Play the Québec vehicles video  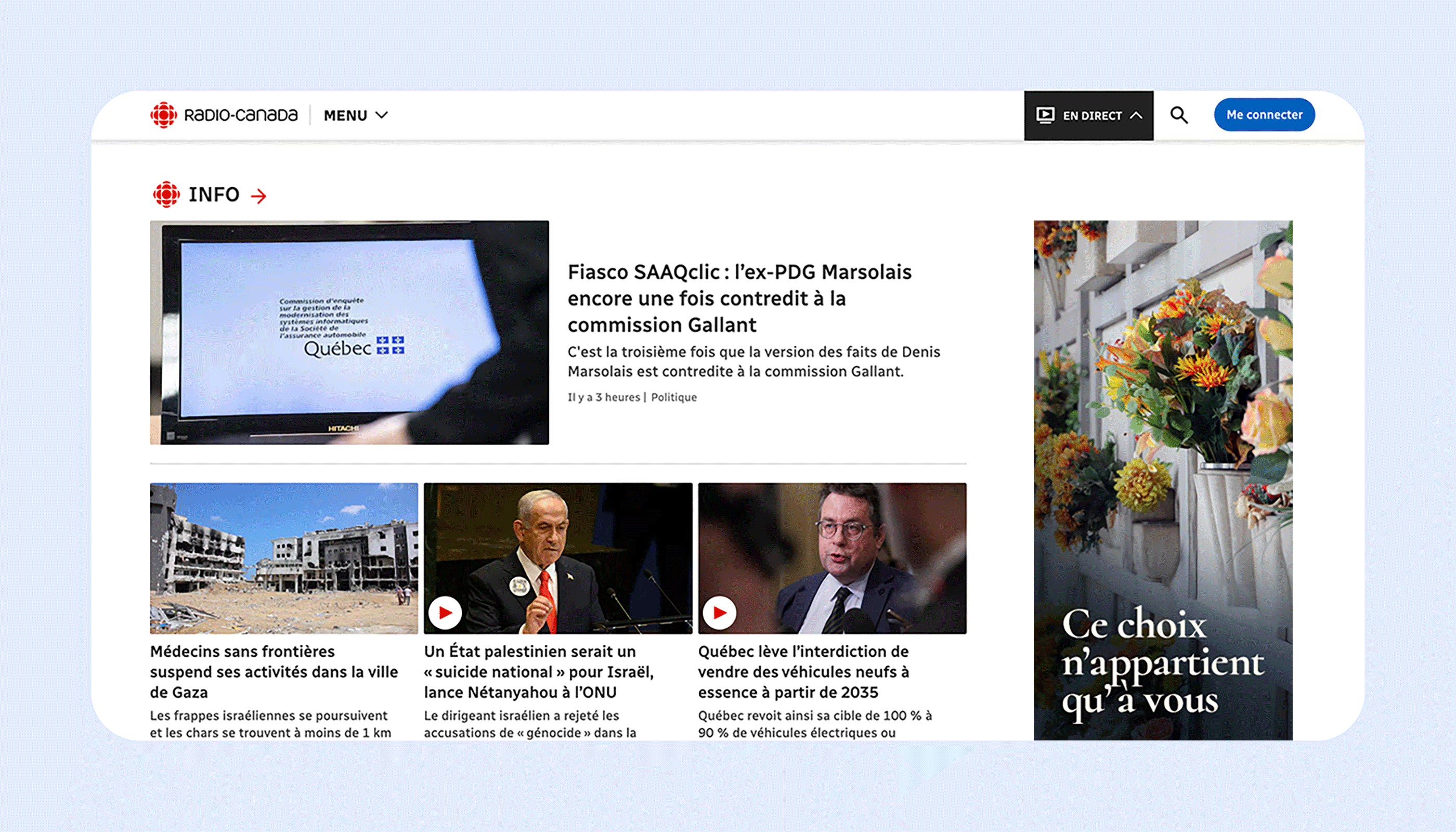click(720, 613)
